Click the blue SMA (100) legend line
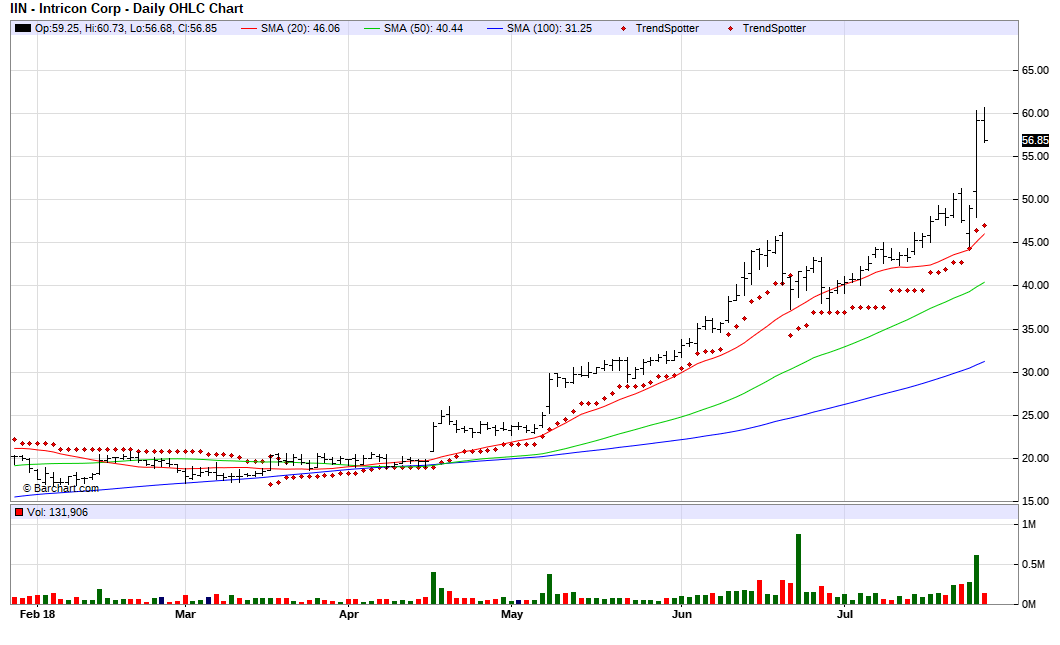This screenshot has width=1060, height=645. pos(496,28)
